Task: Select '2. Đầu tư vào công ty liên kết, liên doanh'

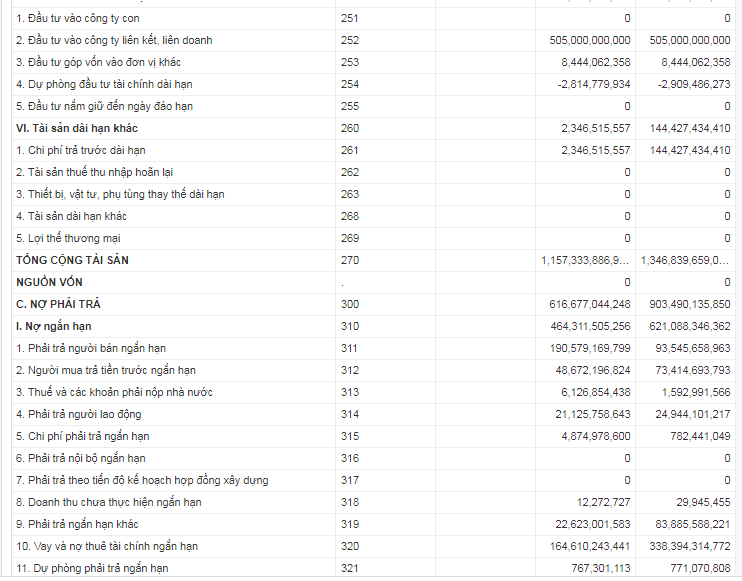Action: click(x=114, y=40)
